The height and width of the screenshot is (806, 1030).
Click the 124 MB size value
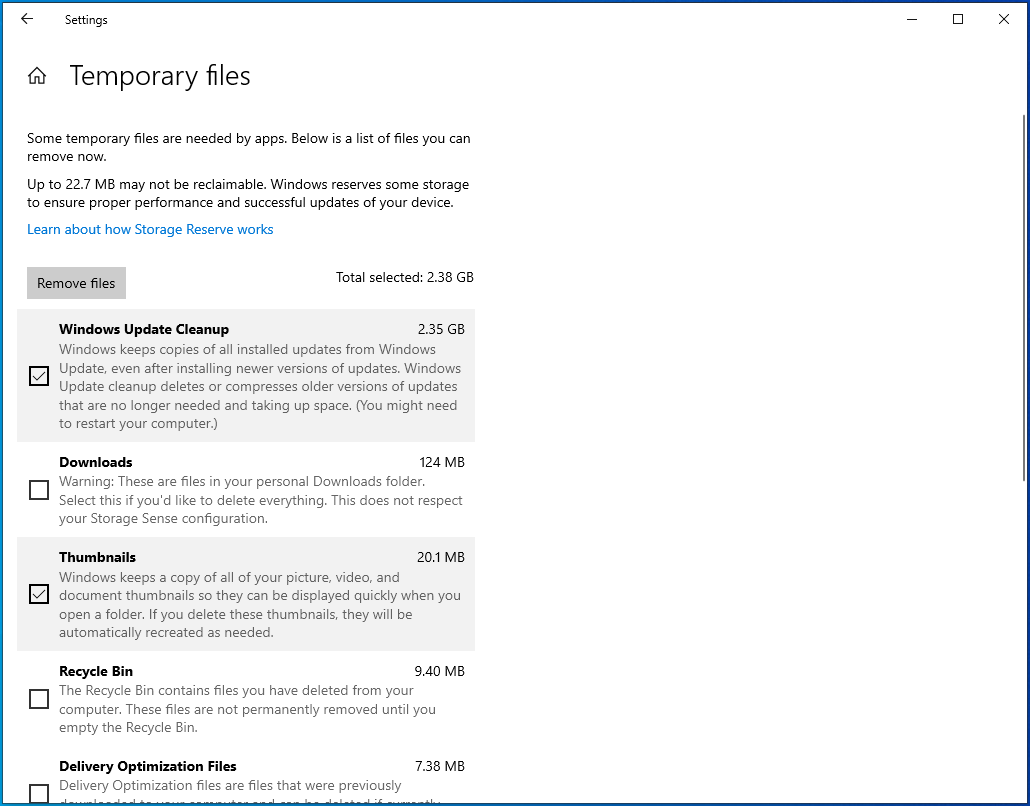coord(441,462)
